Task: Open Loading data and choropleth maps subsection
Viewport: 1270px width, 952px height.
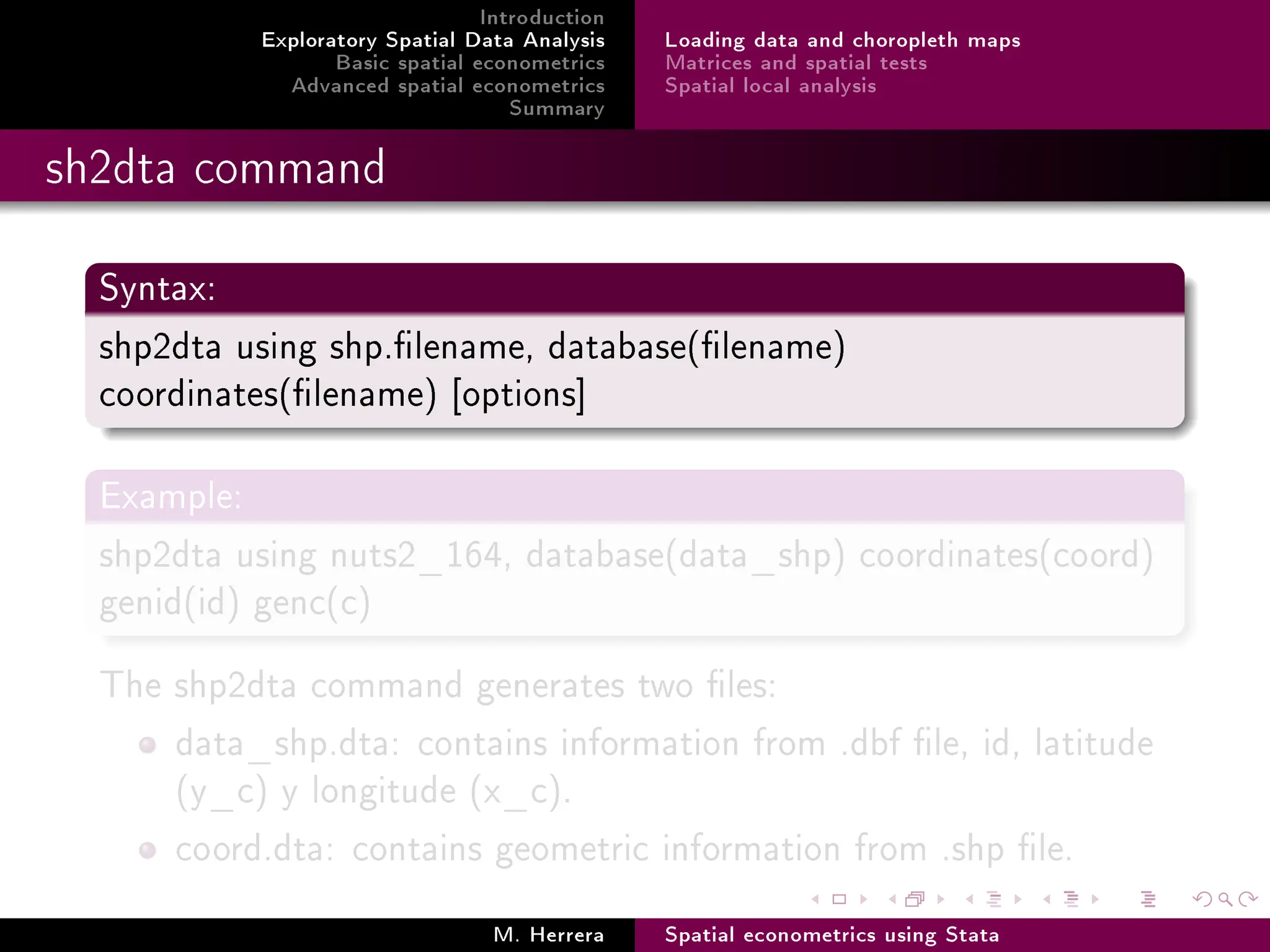Action: (x=843, y=40)
